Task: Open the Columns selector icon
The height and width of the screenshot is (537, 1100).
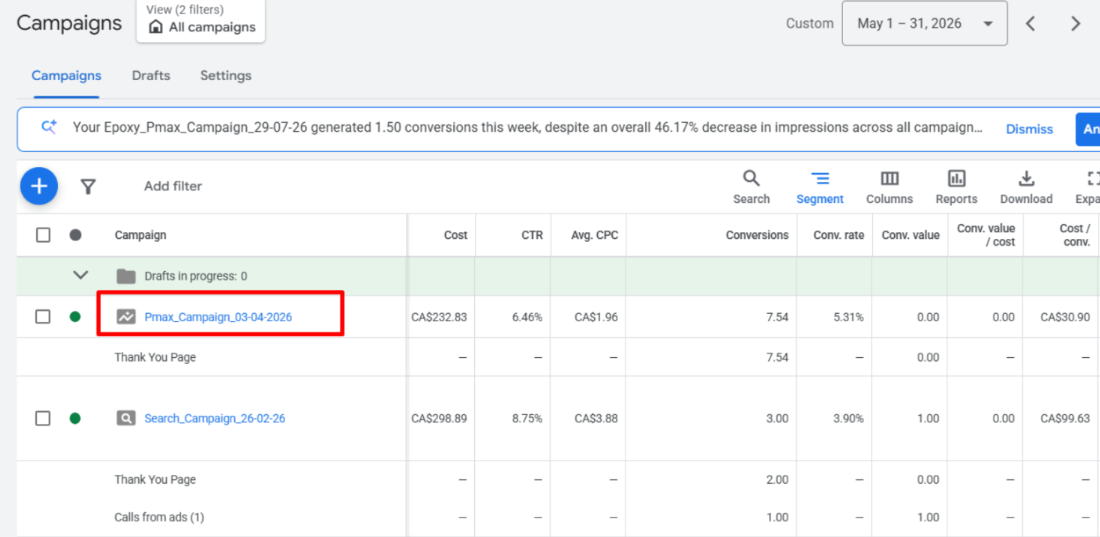Action: pyautogui.click(x=890, y=187)
